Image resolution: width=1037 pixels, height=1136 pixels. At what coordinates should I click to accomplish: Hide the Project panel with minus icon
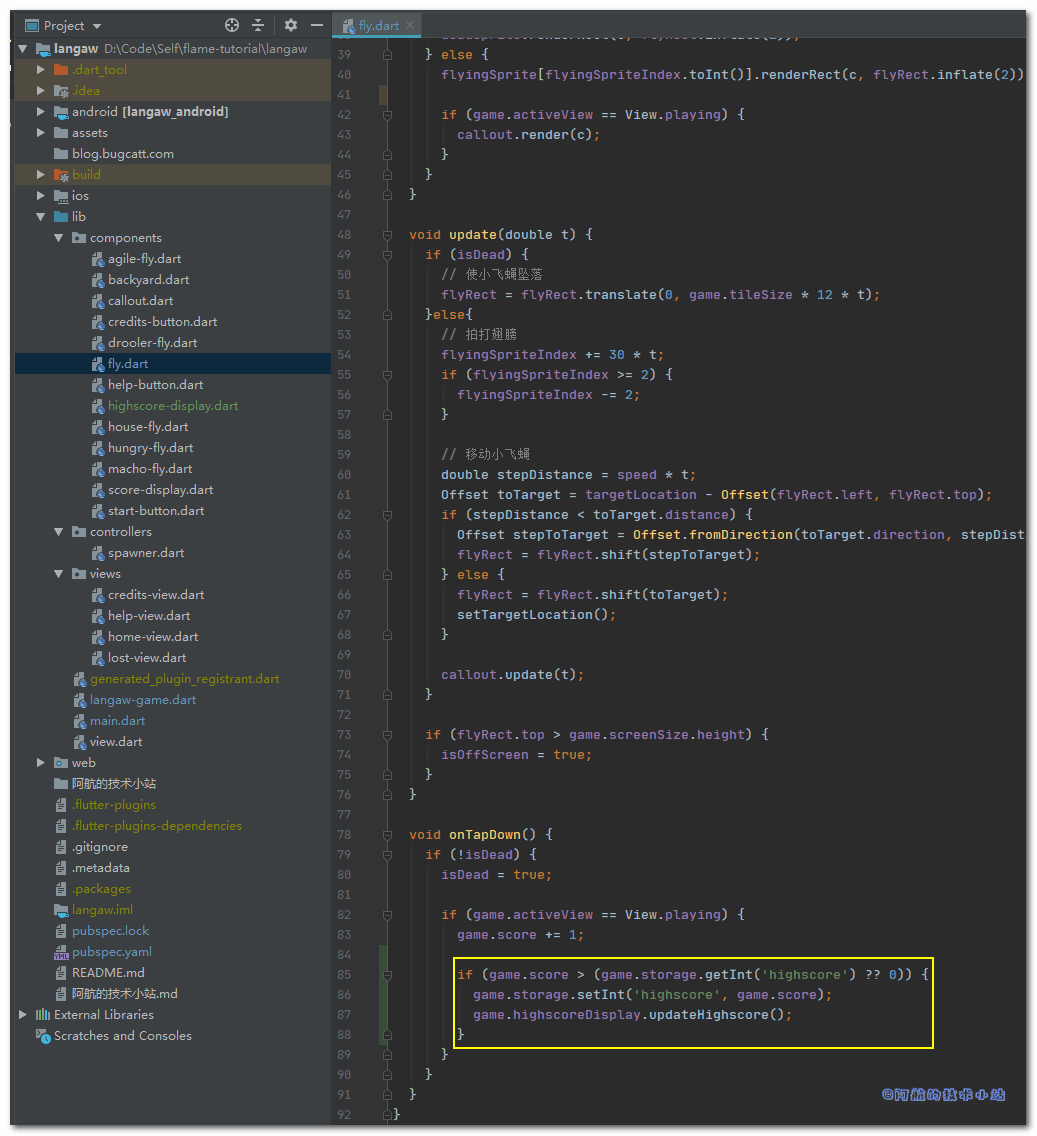(317, 25)
